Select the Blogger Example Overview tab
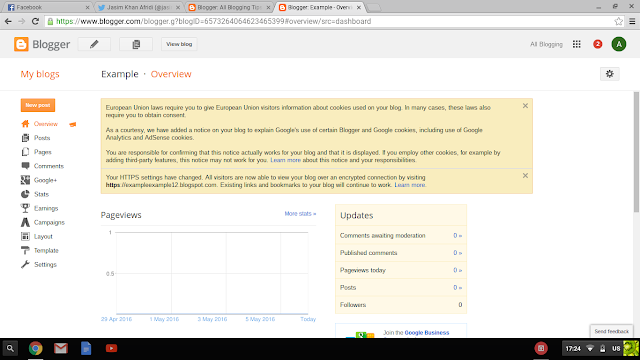 click(x=320, y=7)
